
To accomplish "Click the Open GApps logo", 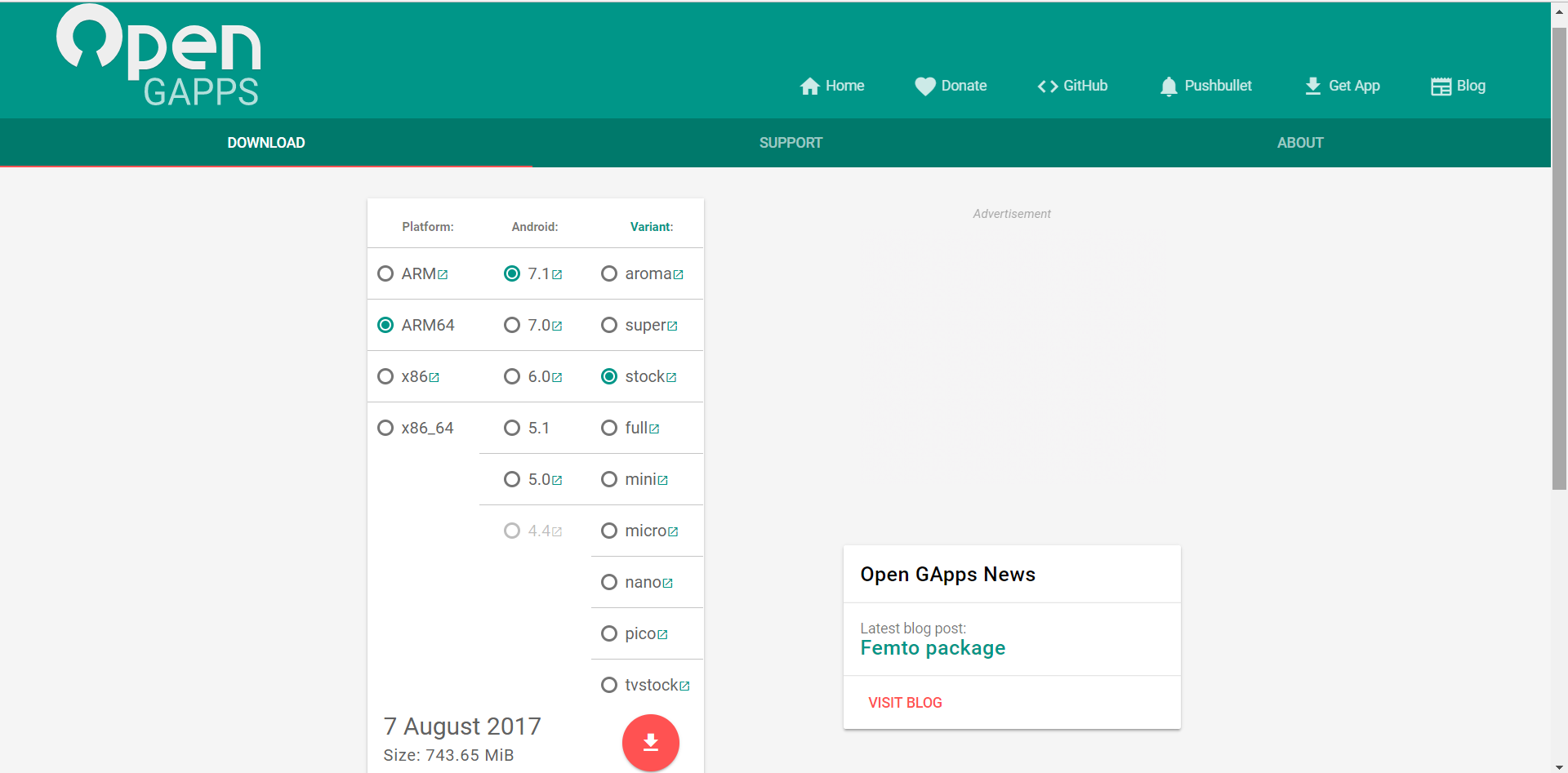I will (x=159, y=57).
